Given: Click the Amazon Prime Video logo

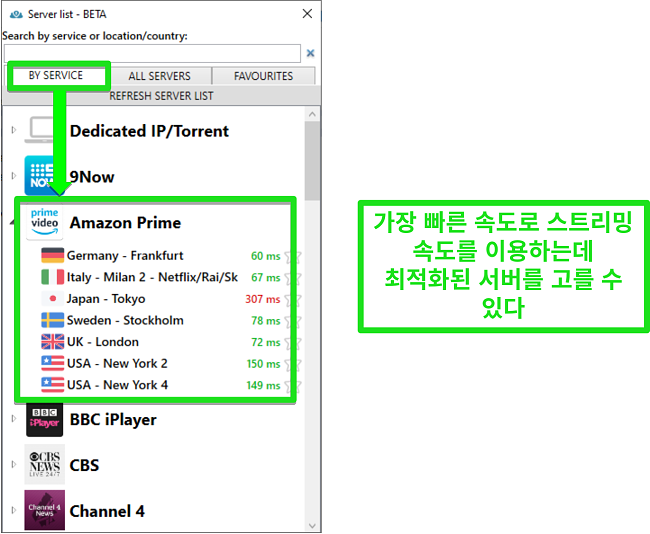Looking at the screenshot, I should (x=44, y=223).
